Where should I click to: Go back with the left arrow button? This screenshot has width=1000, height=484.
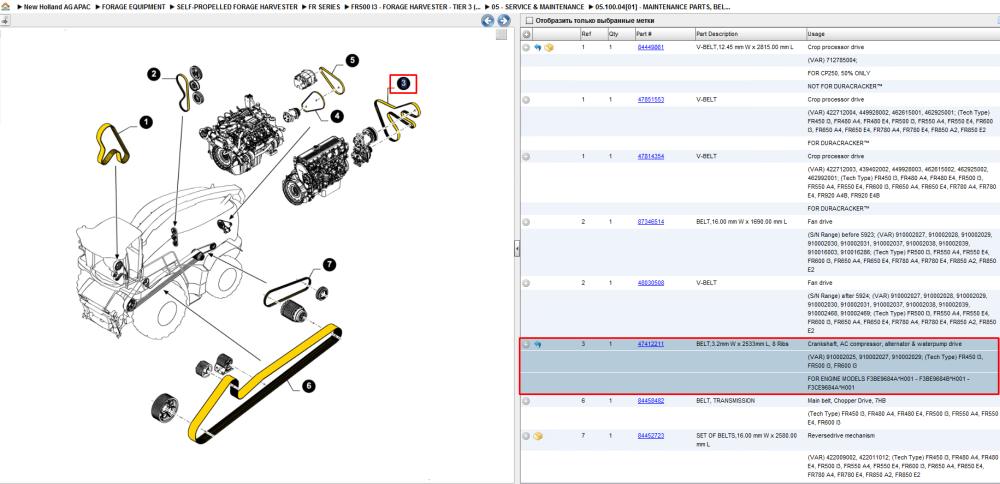pyautogui.click(x=487, y=21)
